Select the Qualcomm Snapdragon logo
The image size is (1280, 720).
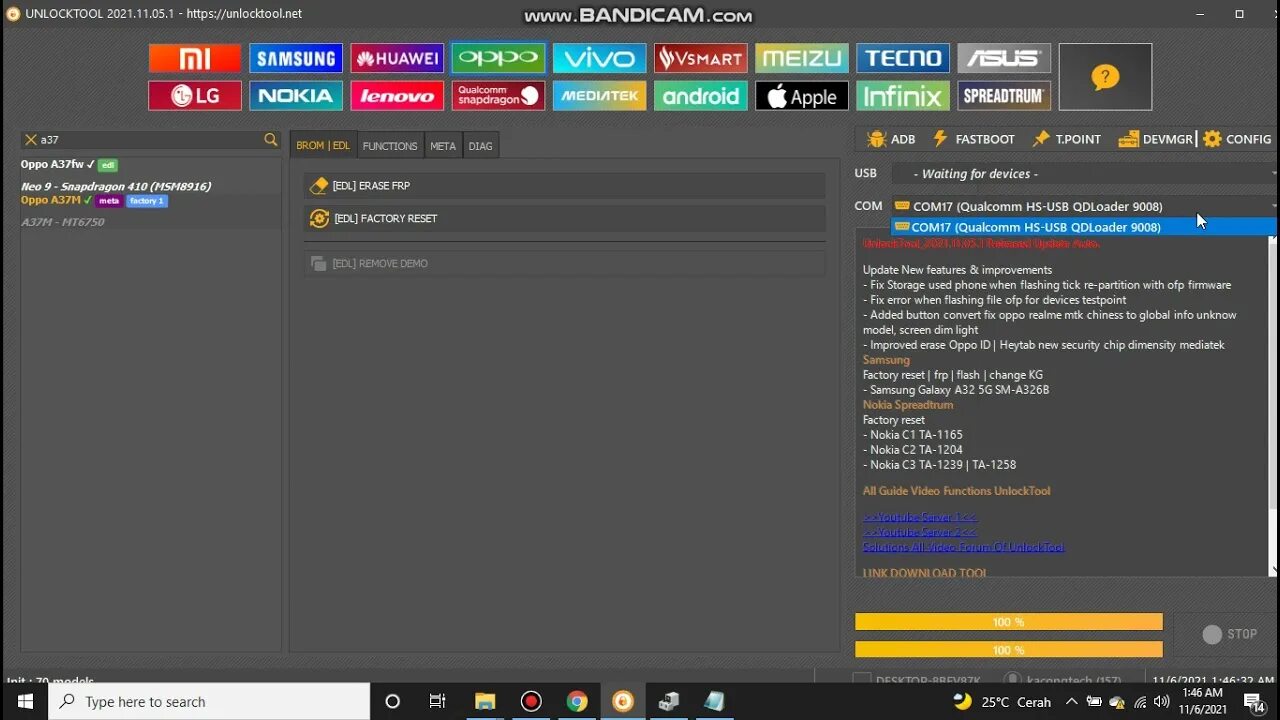coord(498,96)
